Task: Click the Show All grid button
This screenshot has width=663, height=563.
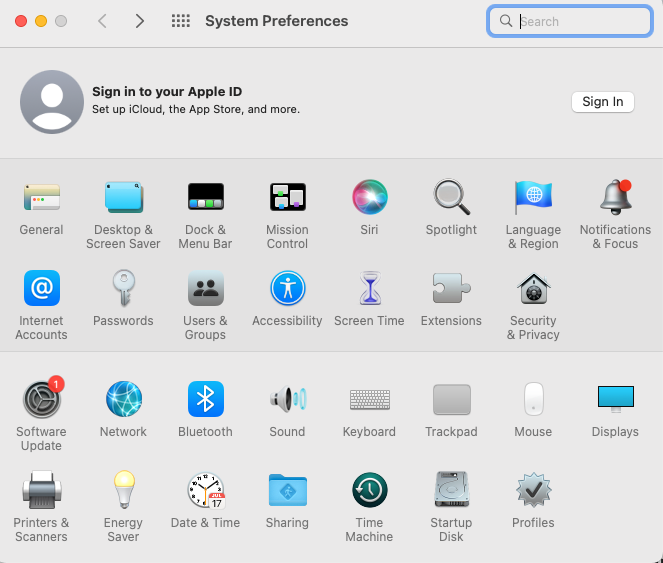Action: 181,21
